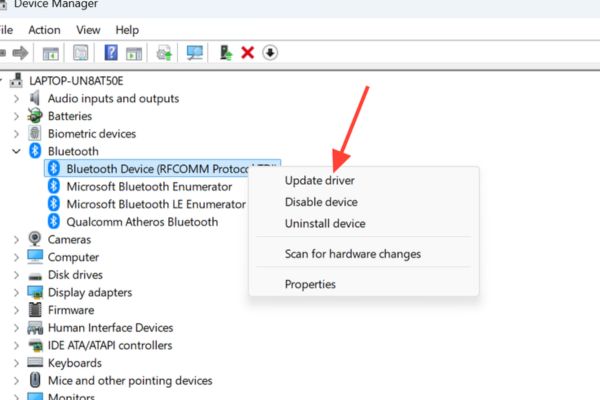Click the chip icon for Firmware
The height and width of the screenshot is (400, 600).
point(35,310)
